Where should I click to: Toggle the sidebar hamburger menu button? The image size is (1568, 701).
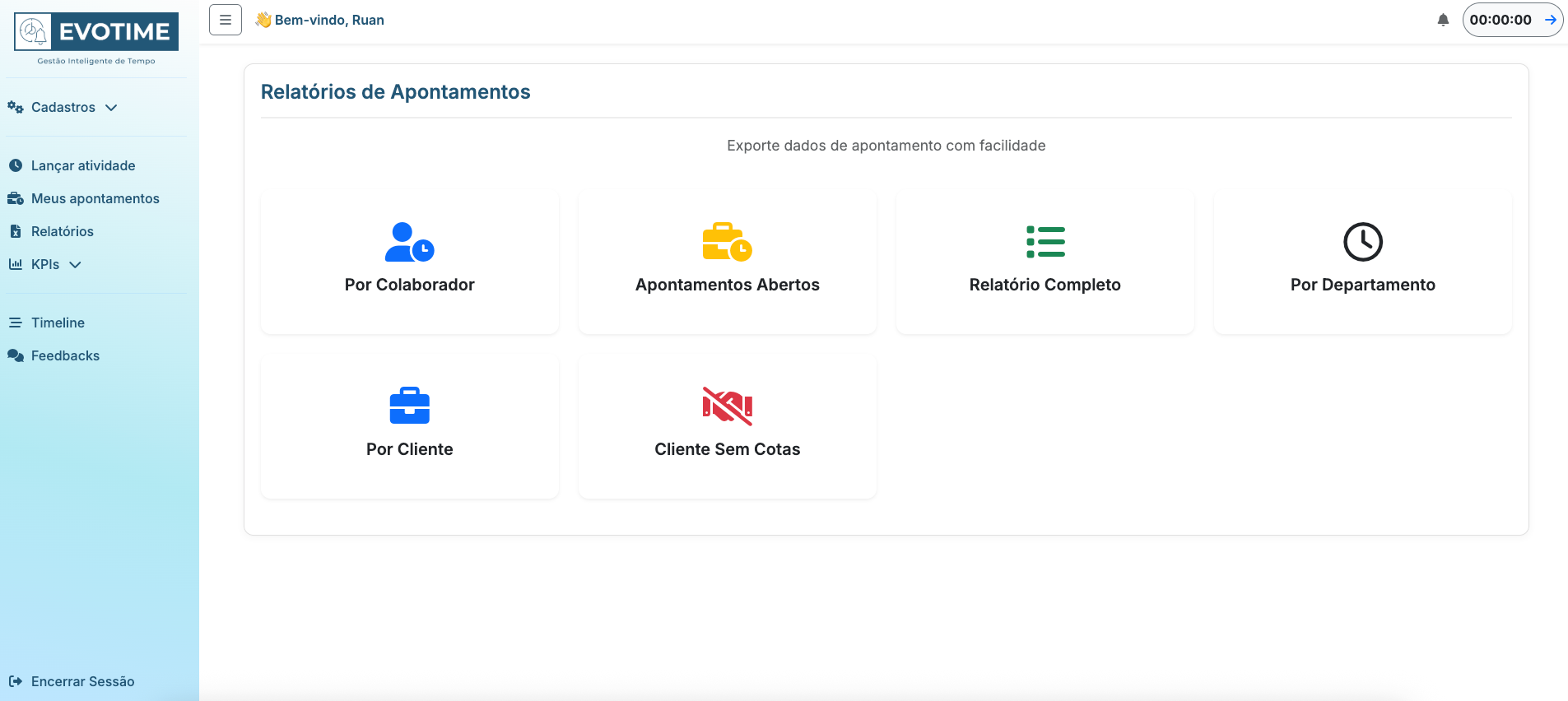tap(226, 20)
